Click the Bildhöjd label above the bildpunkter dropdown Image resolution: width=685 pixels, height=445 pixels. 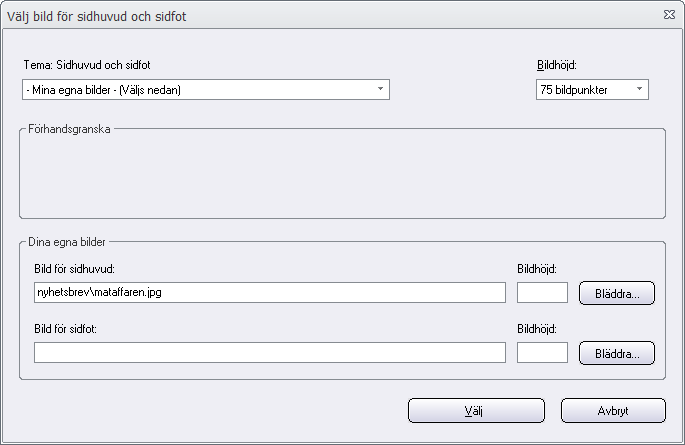point(557,65)
